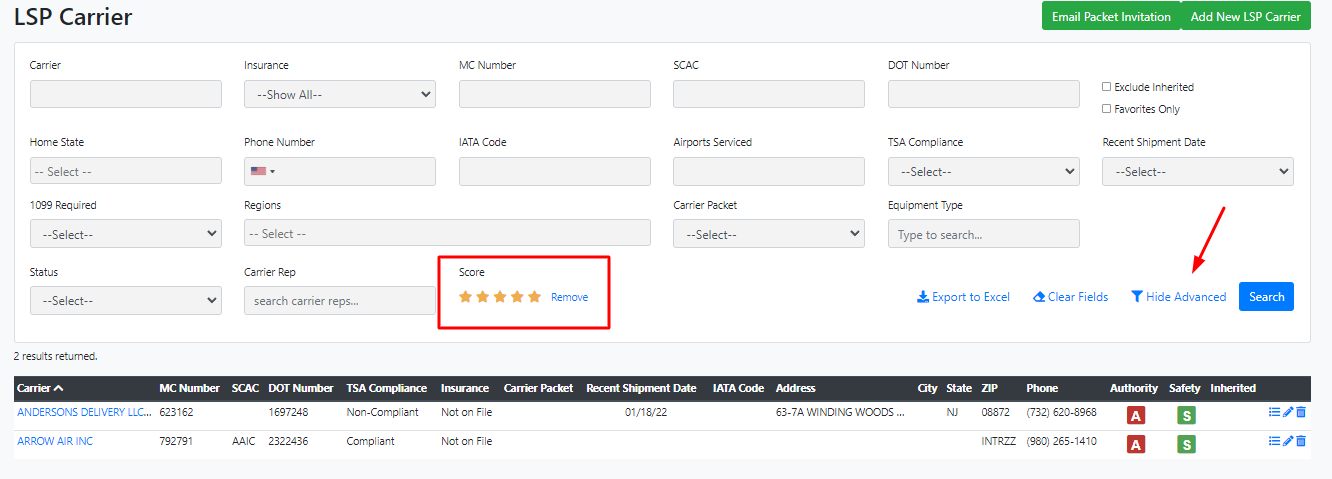Viewport: 1332px width, 479px height.
Task: Click the shipment date 01/18/22
Action: pos(646,412)
